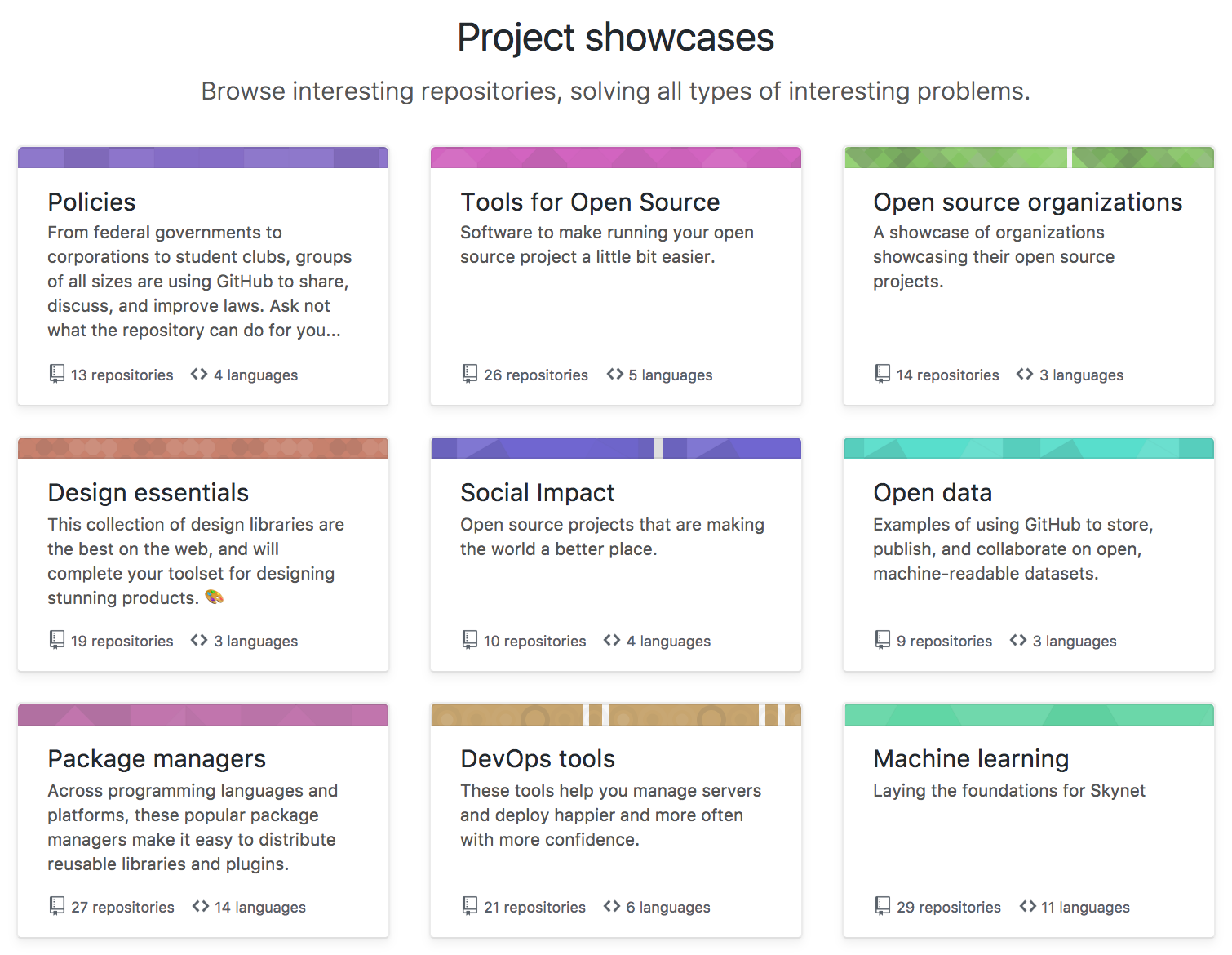The width and height of the screenshot is (1232, 955).
Task: Click the repository icon next to 14 repositories
Action: [882, 374]
